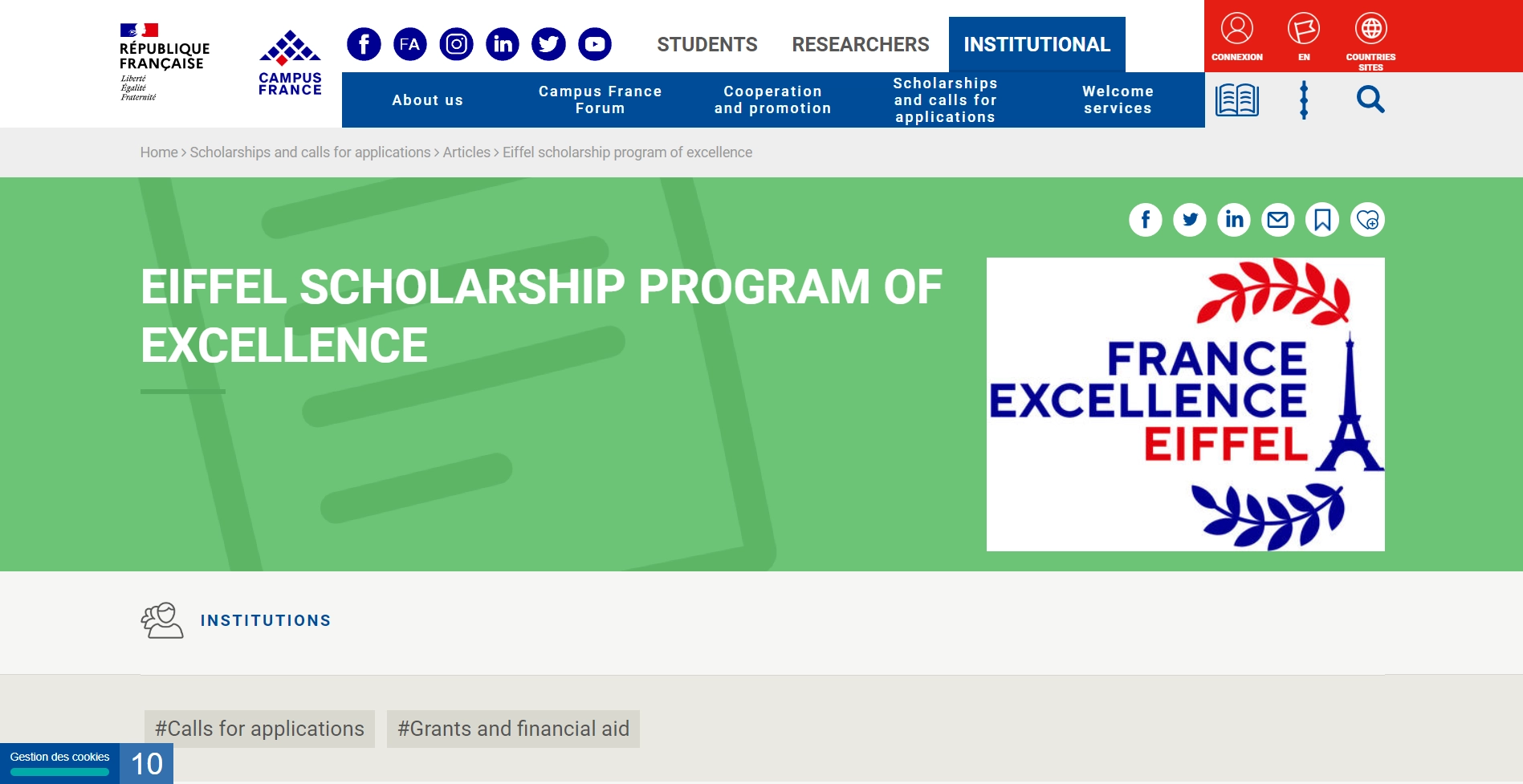1523x784 pixels.
Task: Expand Scholarships and calls for applications menu
Action: (945, 100)
